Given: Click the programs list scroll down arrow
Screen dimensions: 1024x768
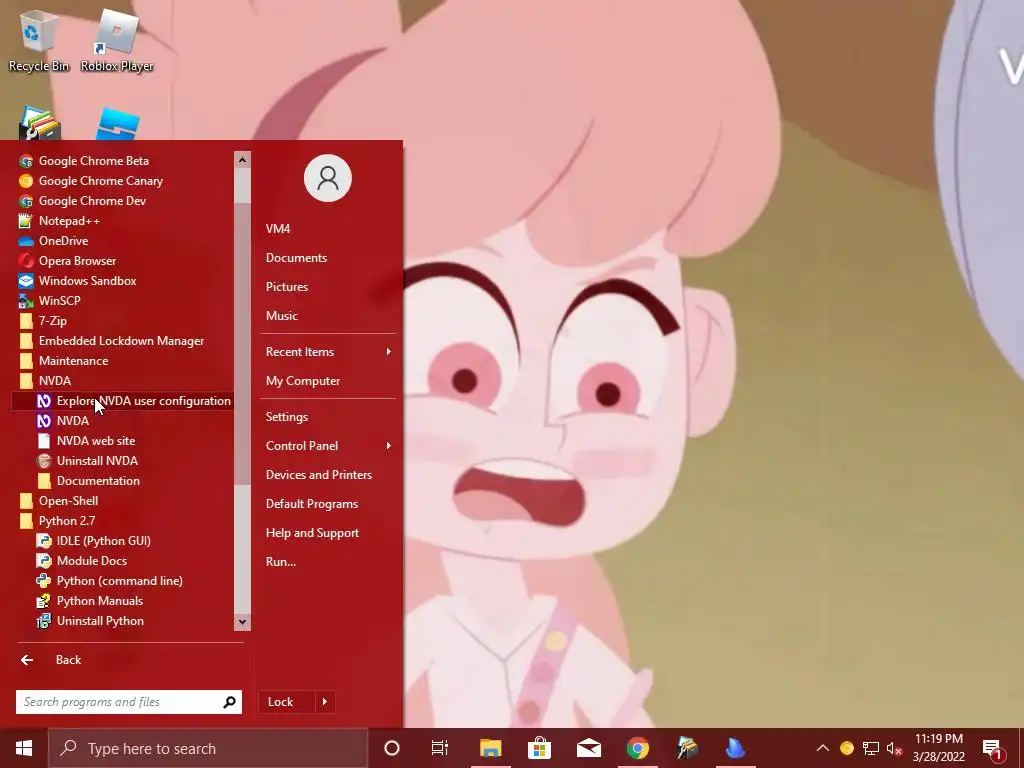Looking at the screenshot, I should (242, 622).
